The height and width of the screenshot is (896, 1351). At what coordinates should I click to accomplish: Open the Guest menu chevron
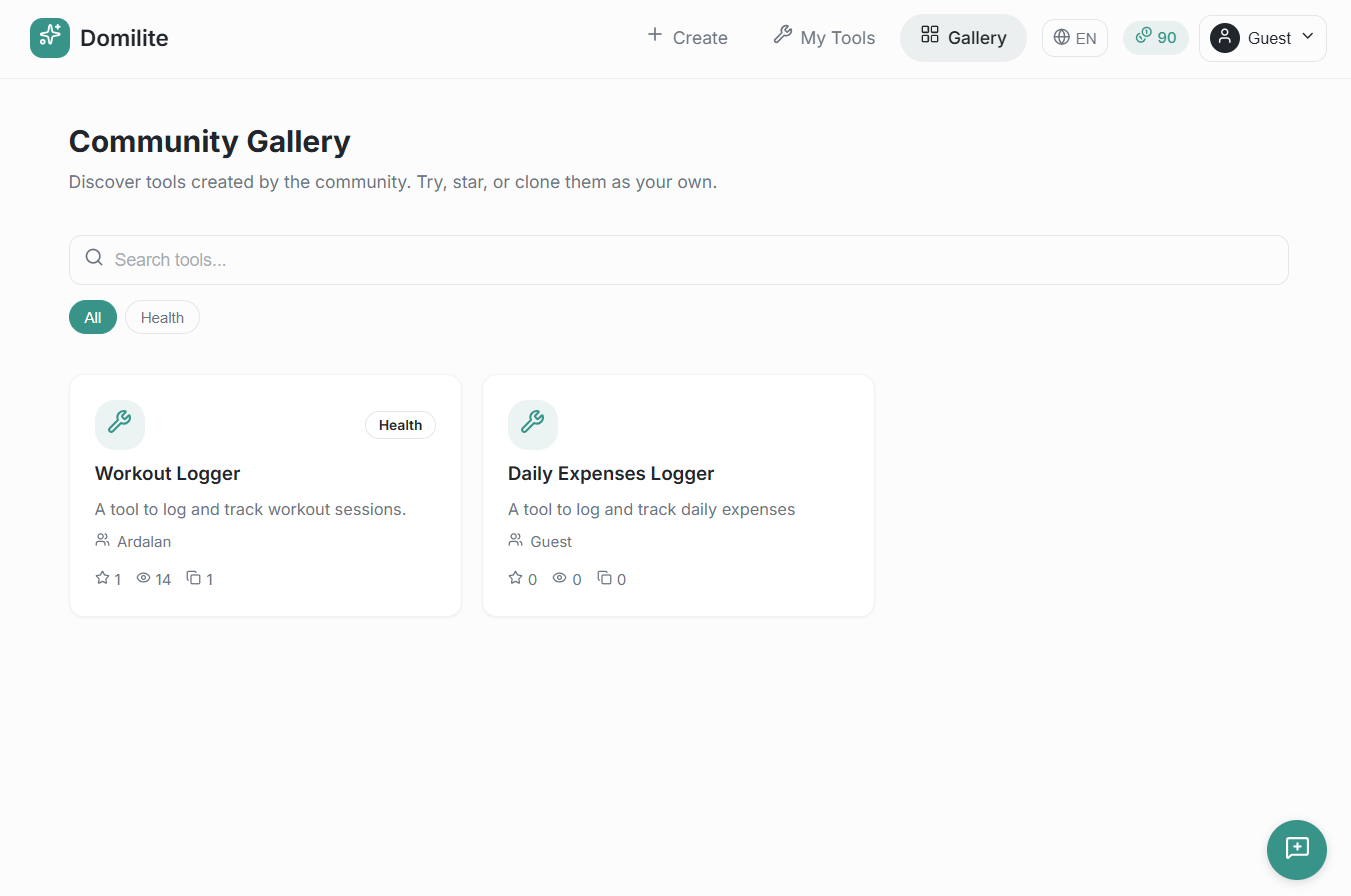point(1307,38)
